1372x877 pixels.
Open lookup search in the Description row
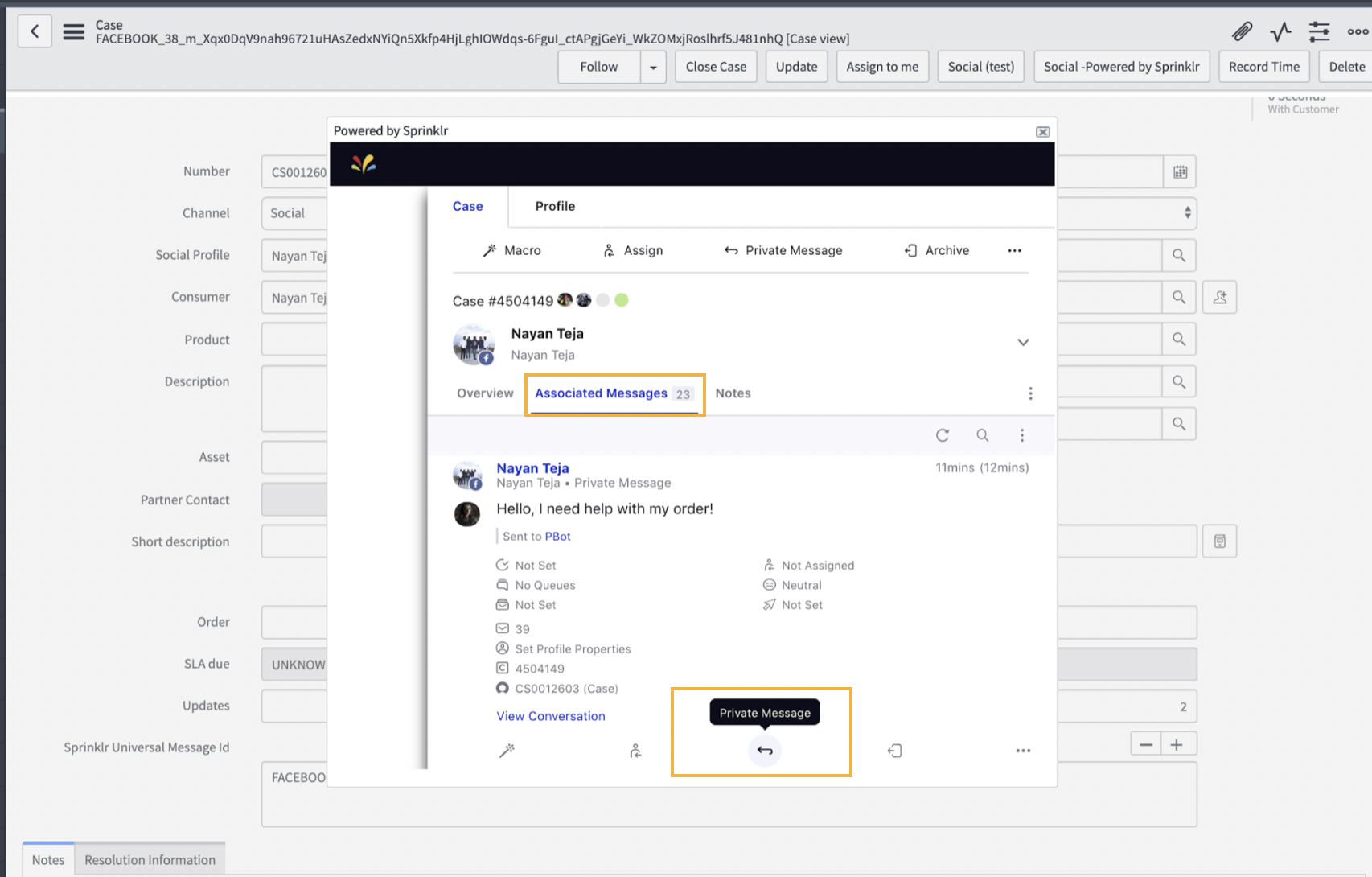[x=1179, y=381]
